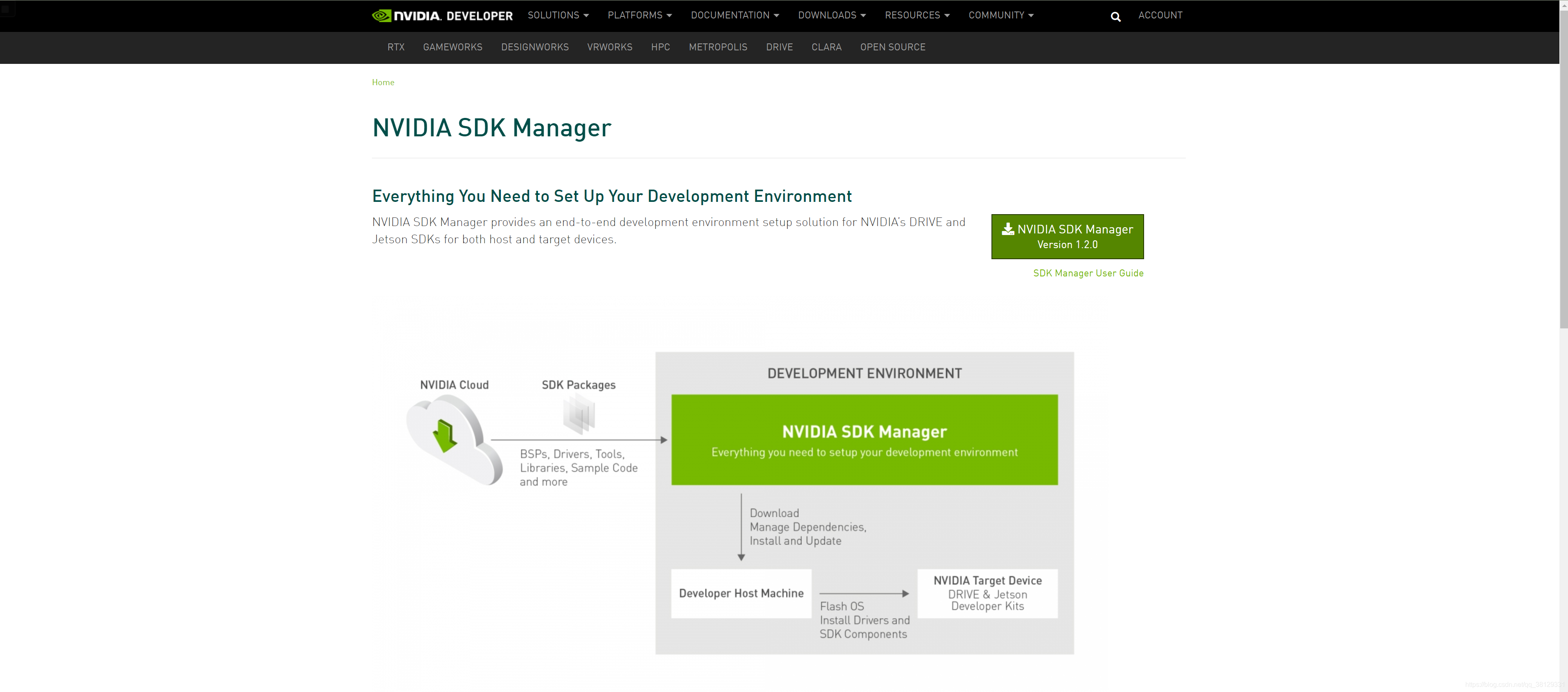This screenshot has width=1568, height=692.
Task: Click the Developer Host Machine box
Action: tap(741, 593)
